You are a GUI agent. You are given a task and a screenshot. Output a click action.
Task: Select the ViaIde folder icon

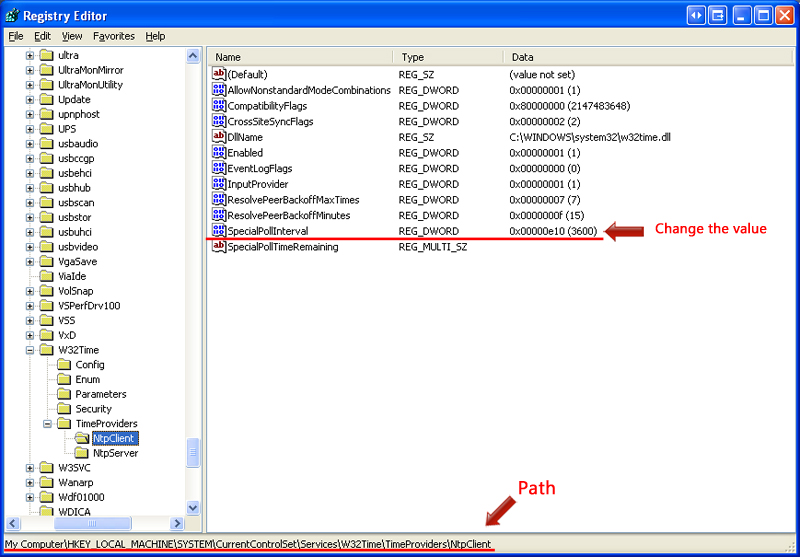click(46, 276)
